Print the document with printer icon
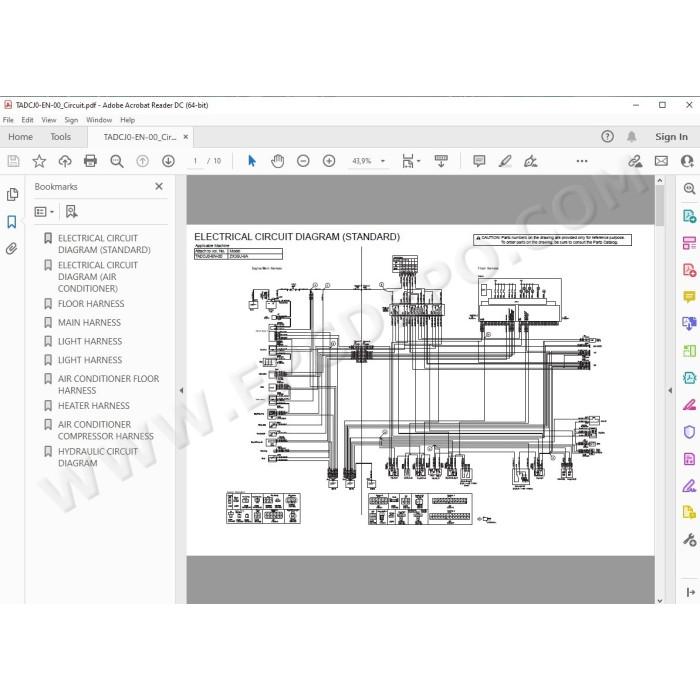700x700 pixels. click(x=91, y=161)
